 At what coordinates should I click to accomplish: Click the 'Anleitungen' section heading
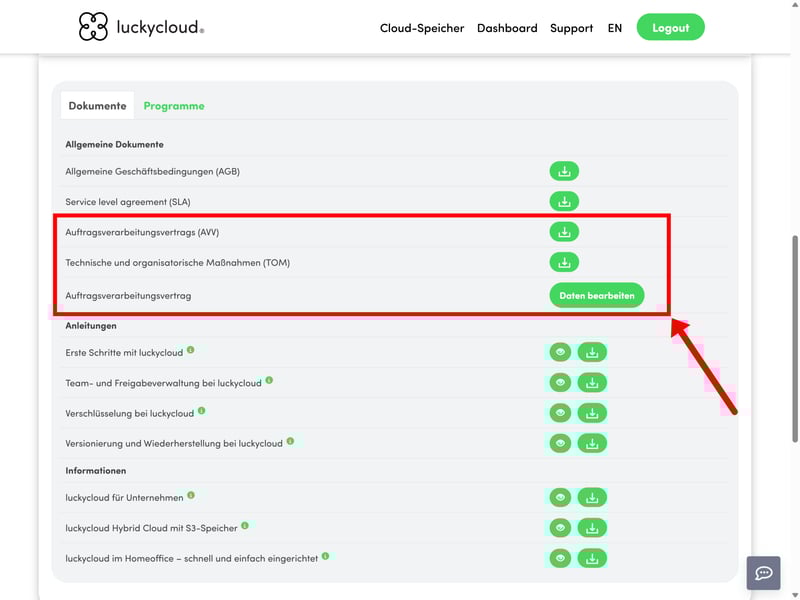coord(91,326)
